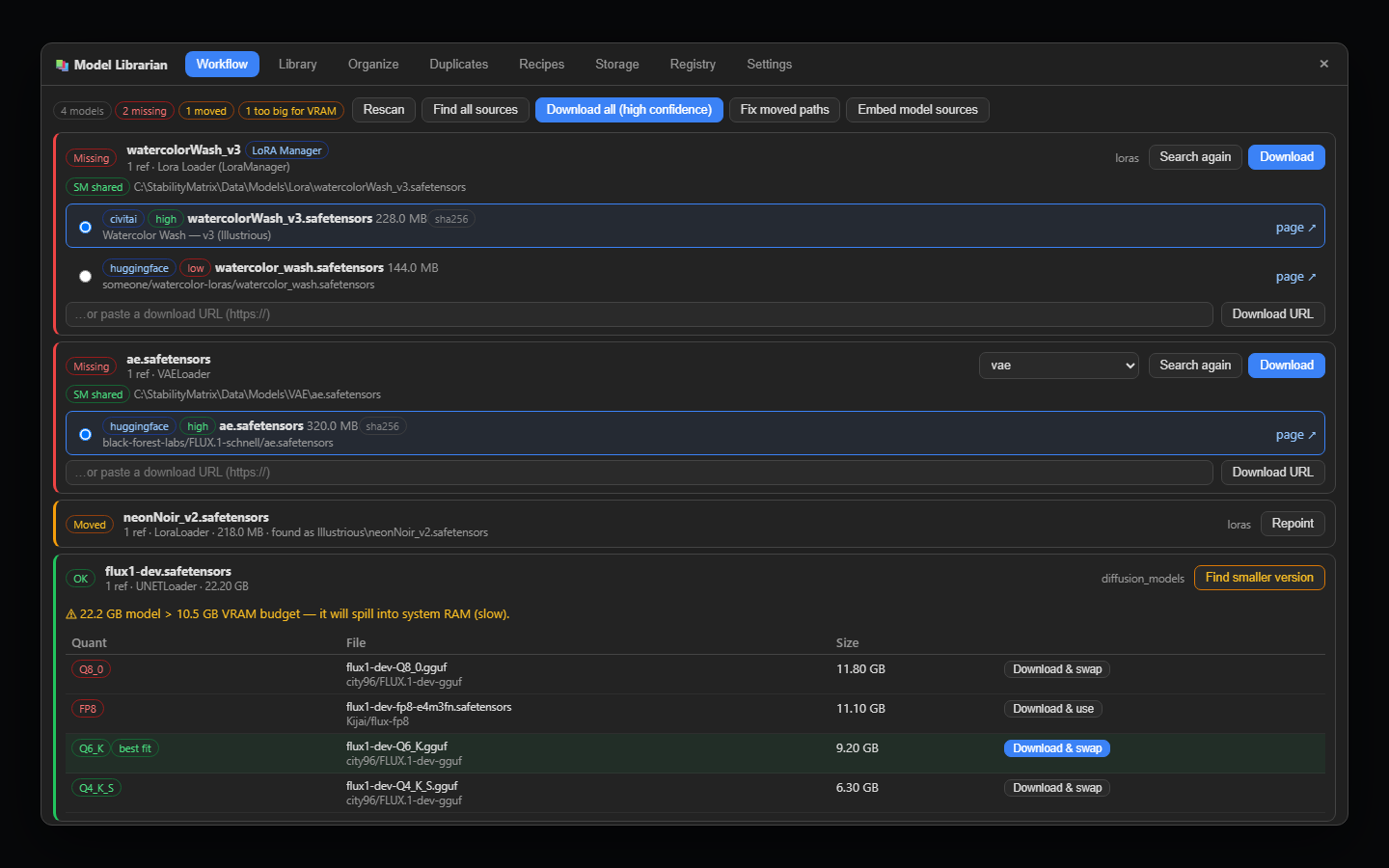Viewport: 1389px width, 868px height.
Task: Switch to the Storage tab
Action: click(616, 64)
